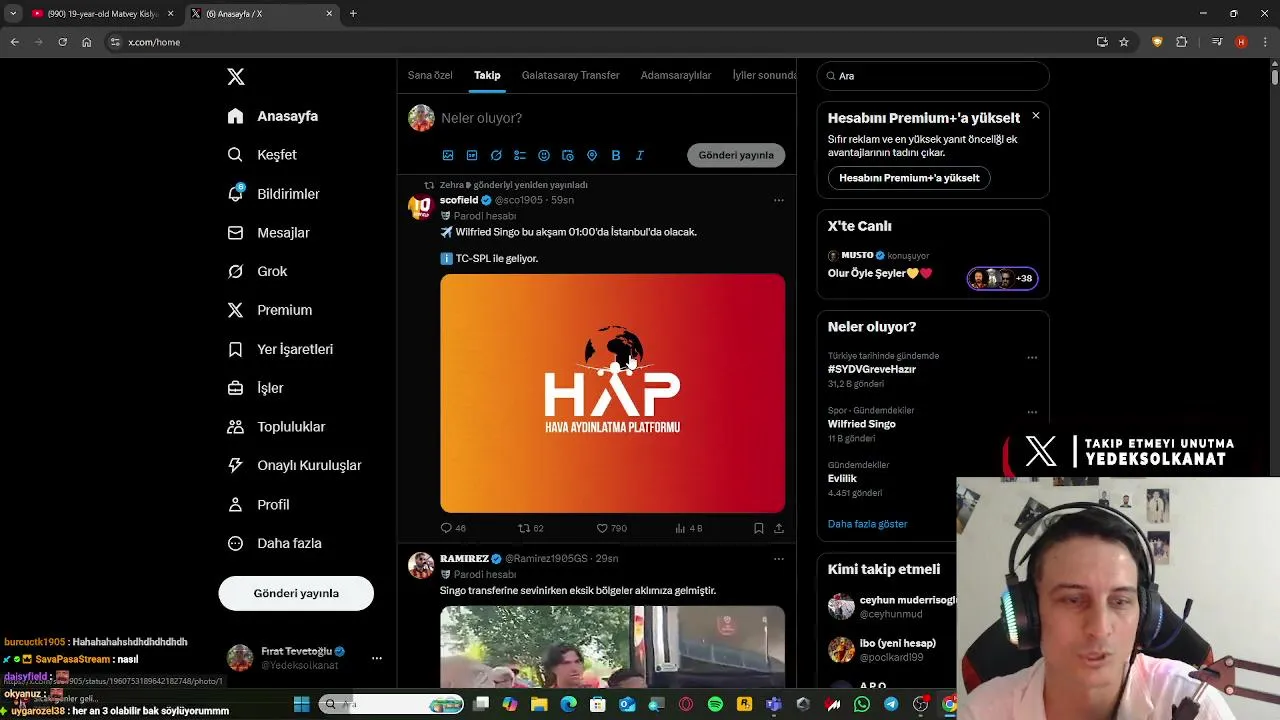1280x720 pixels.
Task: Open the emoji picker in composer
Action: coord(544,155)
